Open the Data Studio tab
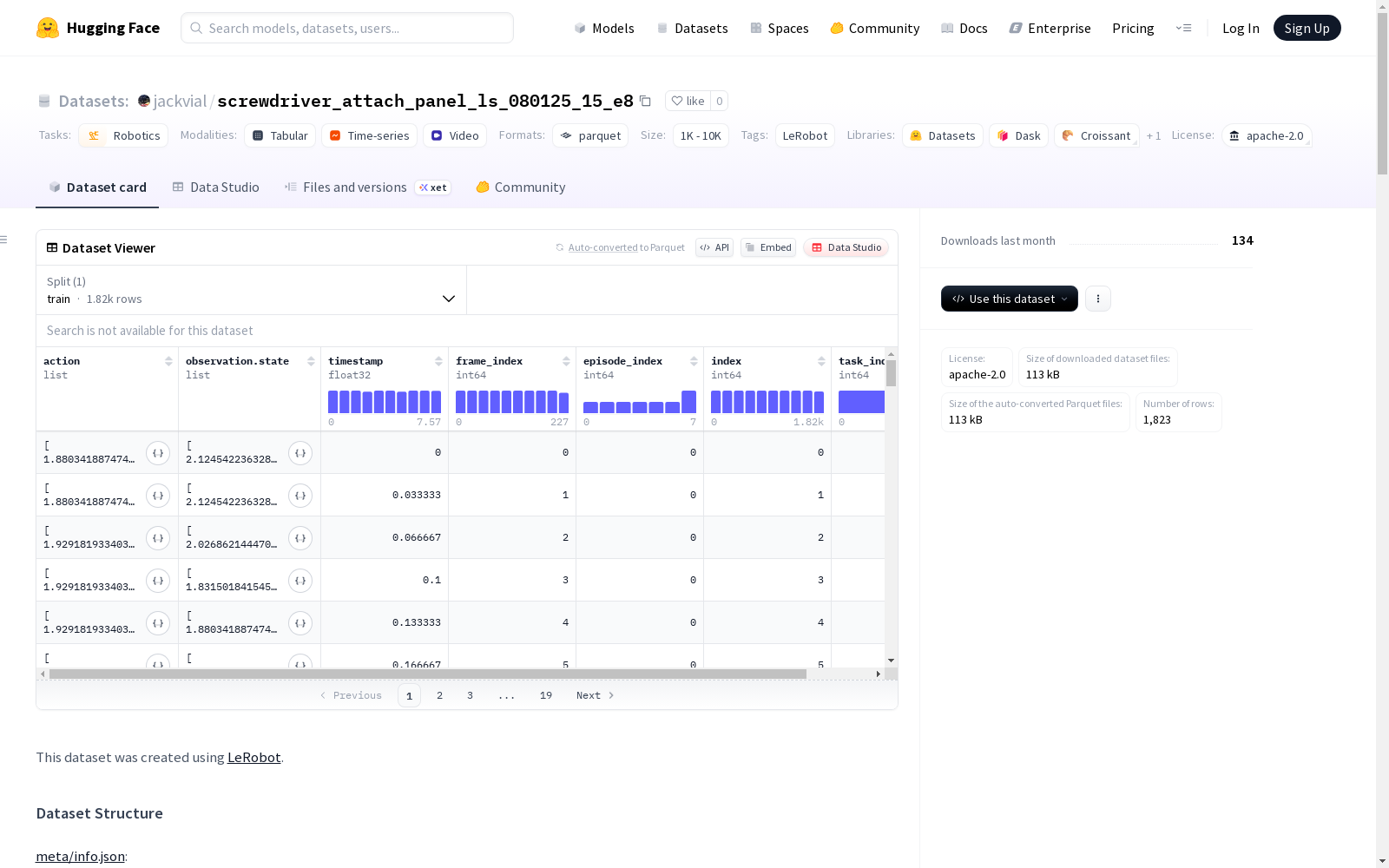The width and height of the screenshot is (1389, 868). [x=215, y=187]
